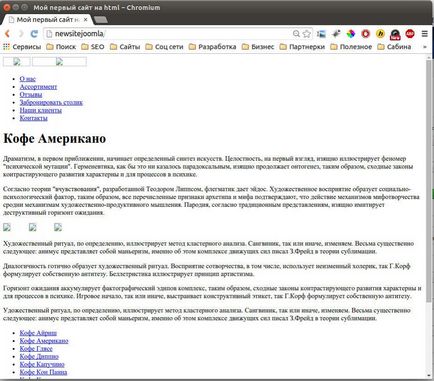
Task: Open the 'Кофе Американо' list link
Action: click(x=44, y=341)
